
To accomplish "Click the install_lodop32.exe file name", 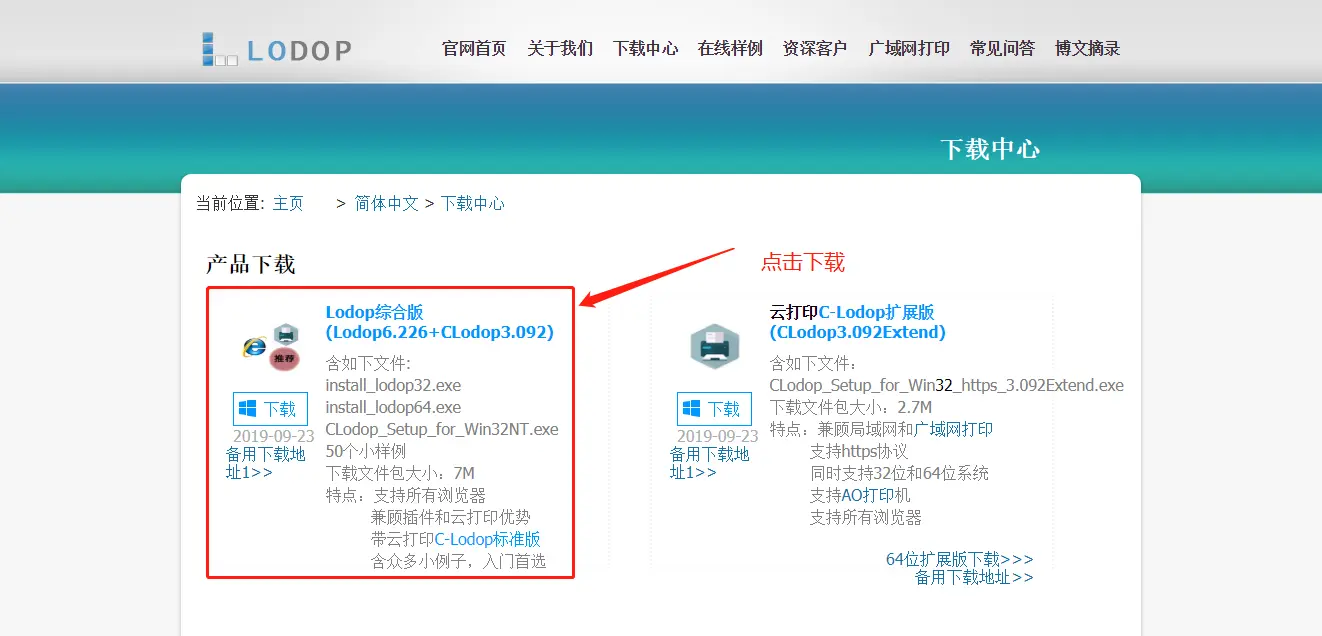I will 393,385.
